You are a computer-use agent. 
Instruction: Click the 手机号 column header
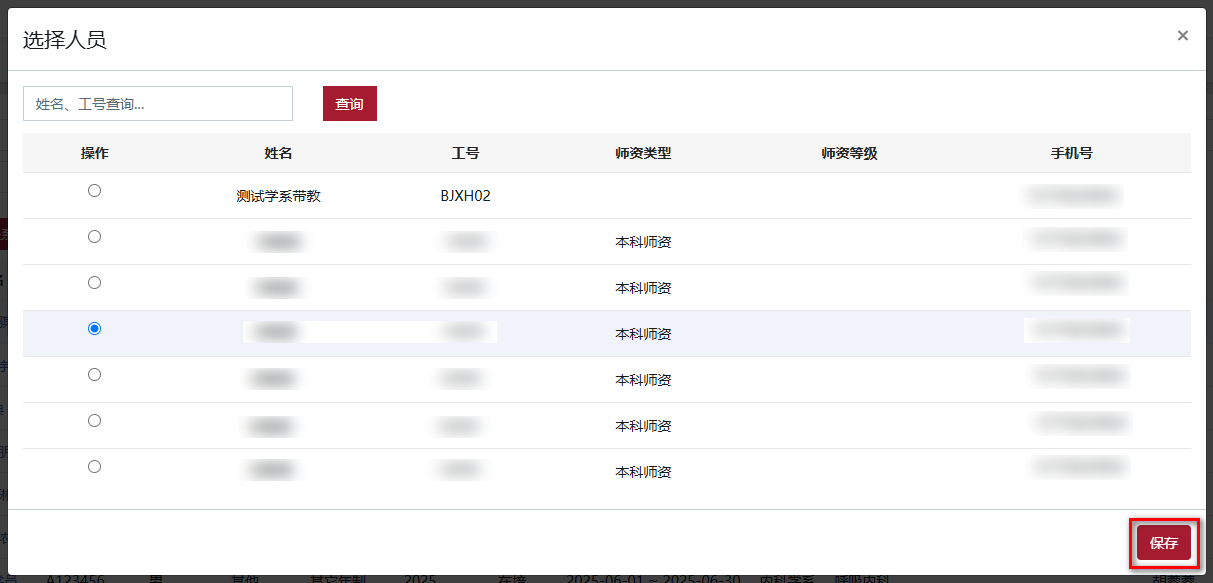click(x=1071, y=153)
